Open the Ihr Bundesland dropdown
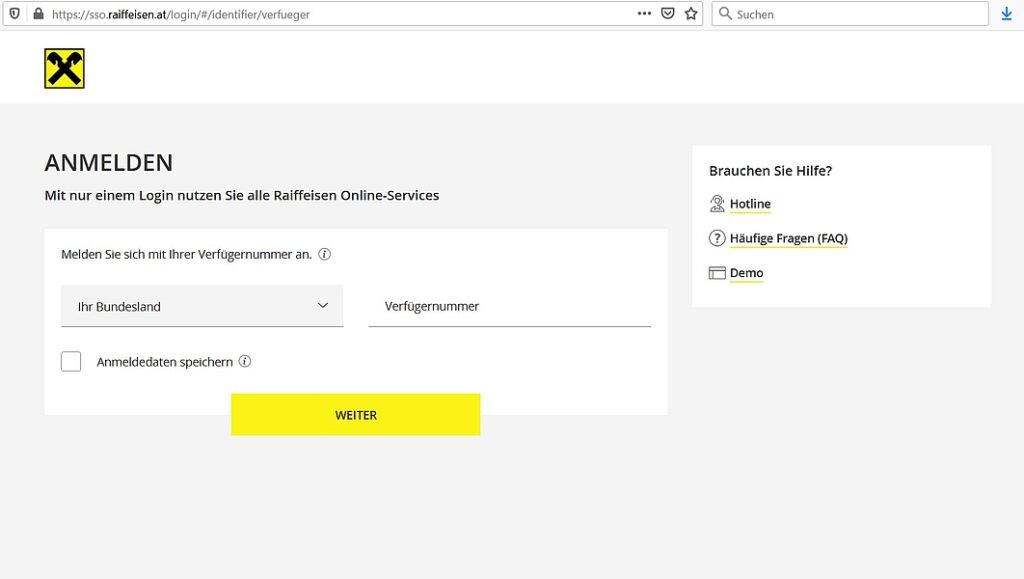 pyautogui.click(x=202, y=305)
